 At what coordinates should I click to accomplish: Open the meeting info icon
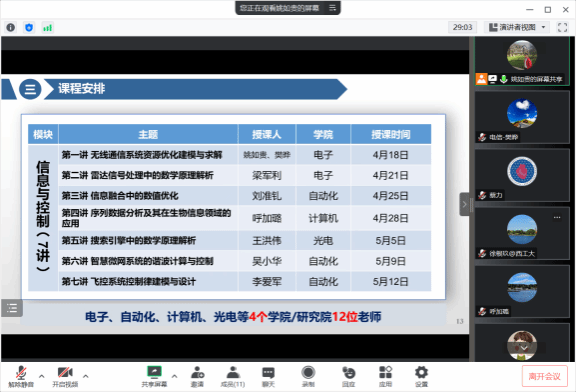click(x=11, y=27)
